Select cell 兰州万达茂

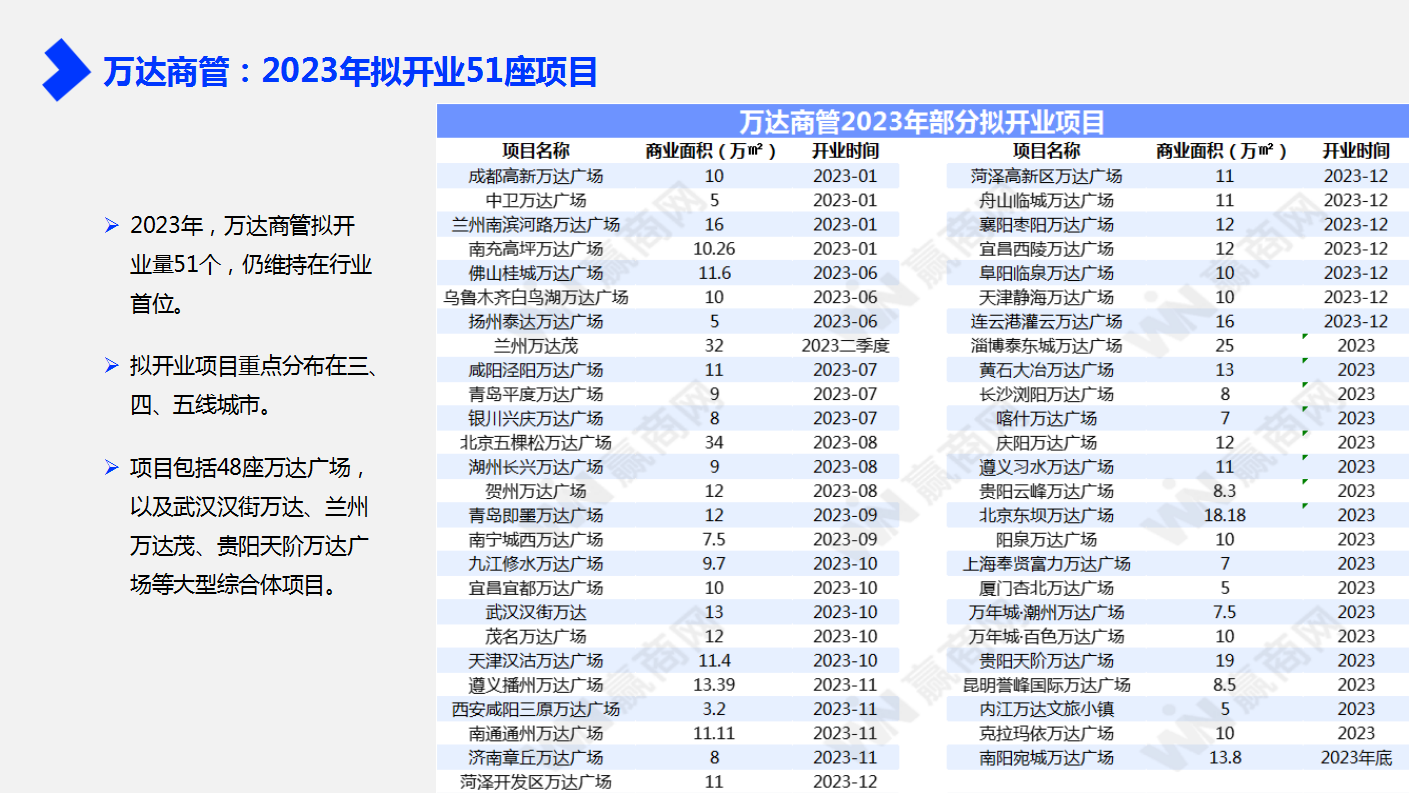[x=536, y=346]
